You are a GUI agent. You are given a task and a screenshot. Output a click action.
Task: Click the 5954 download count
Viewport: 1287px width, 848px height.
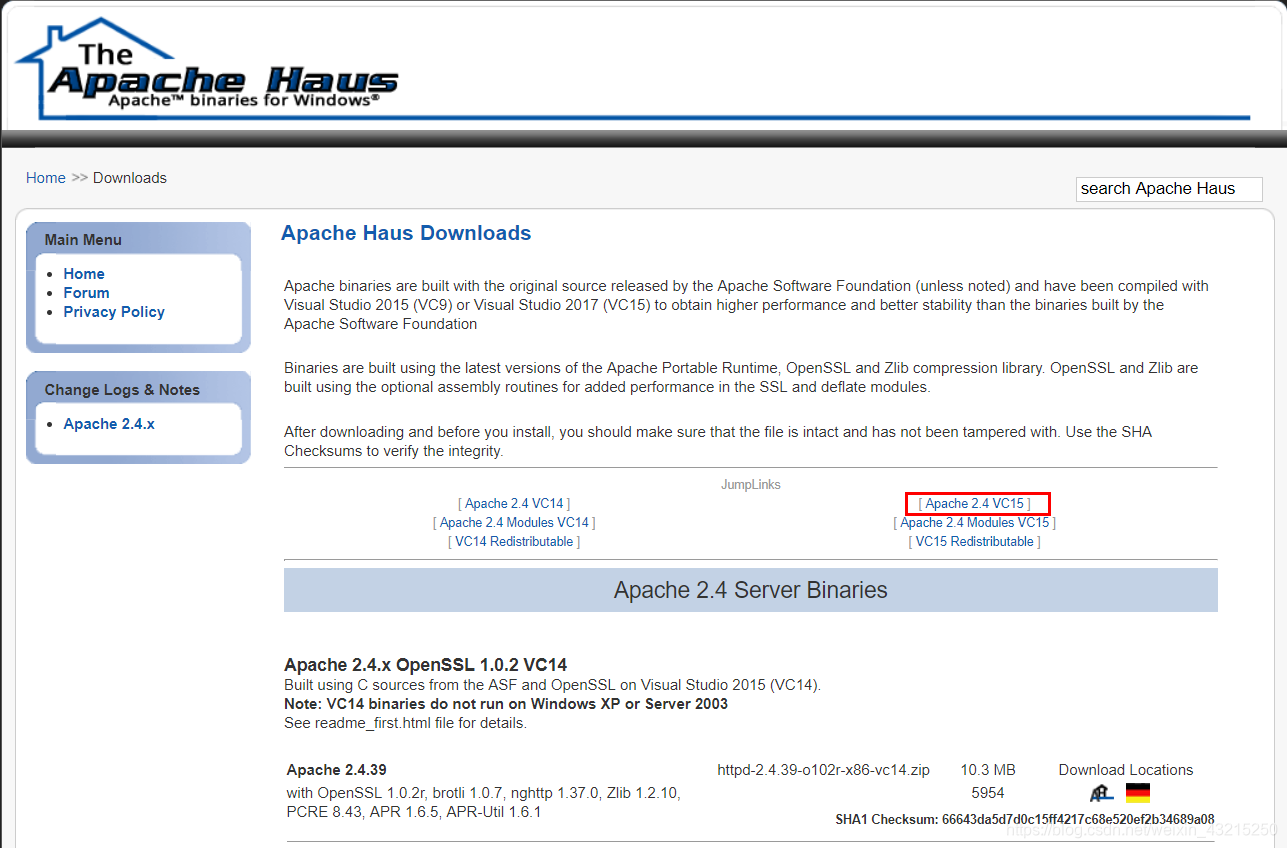point(988,793)
